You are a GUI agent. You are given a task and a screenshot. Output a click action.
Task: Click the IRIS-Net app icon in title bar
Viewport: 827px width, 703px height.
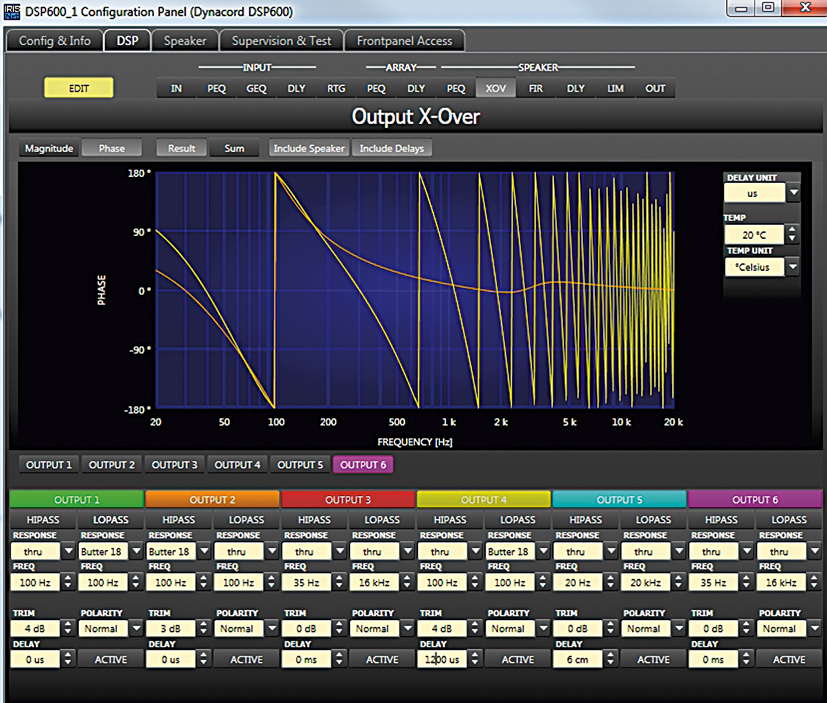point(12,11)
